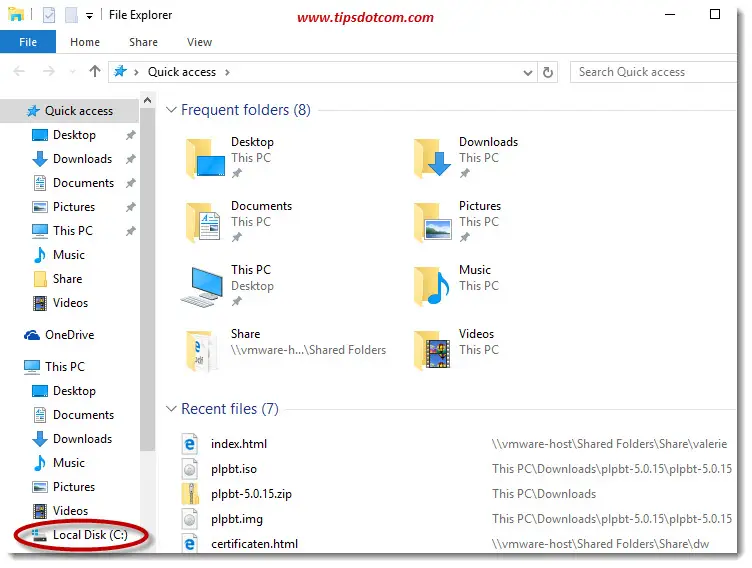
Task: Click pin icon beside sidebar Downloads
Action: 130,159
